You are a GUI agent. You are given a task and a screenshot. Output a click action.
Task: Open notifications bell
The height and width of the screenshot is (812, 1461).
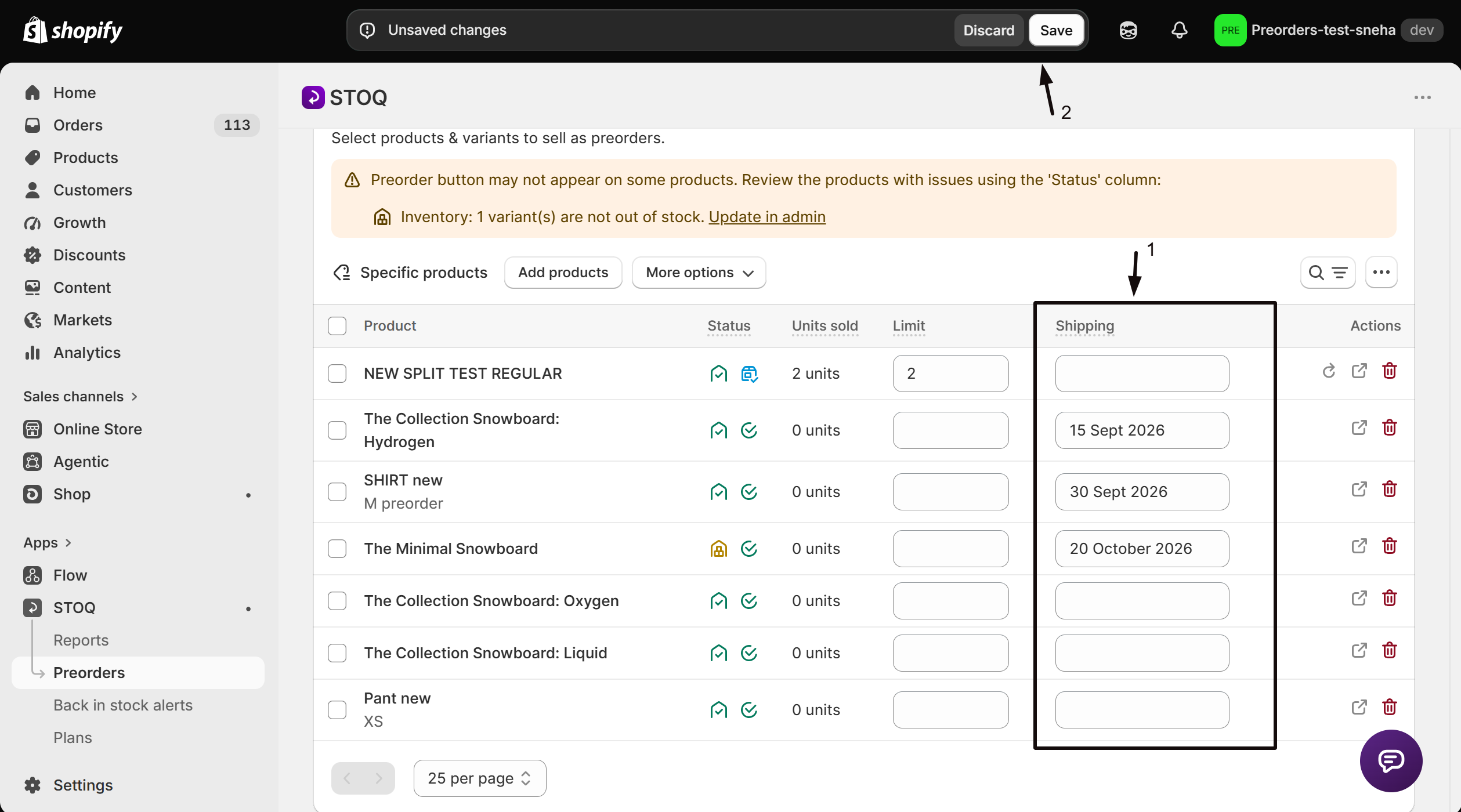tap(1179, 30)
